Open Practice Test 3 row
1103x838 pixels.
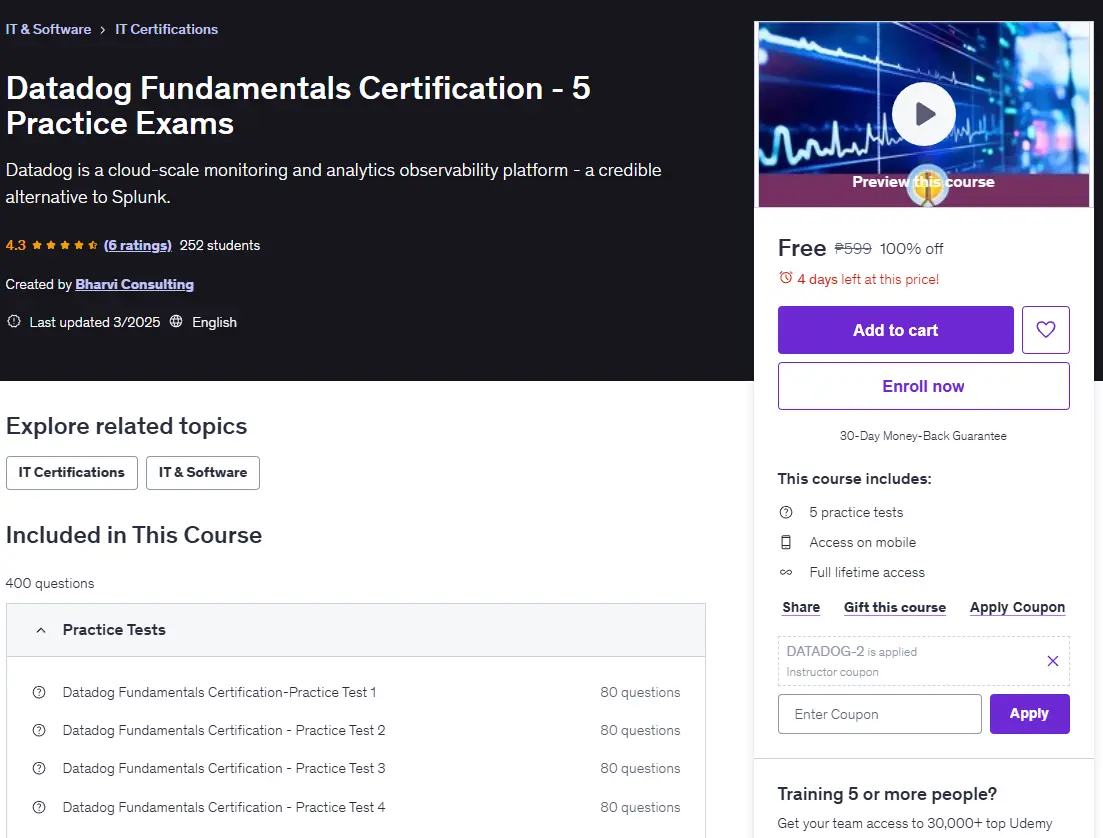pyautogui.click(x=356, y=768)
